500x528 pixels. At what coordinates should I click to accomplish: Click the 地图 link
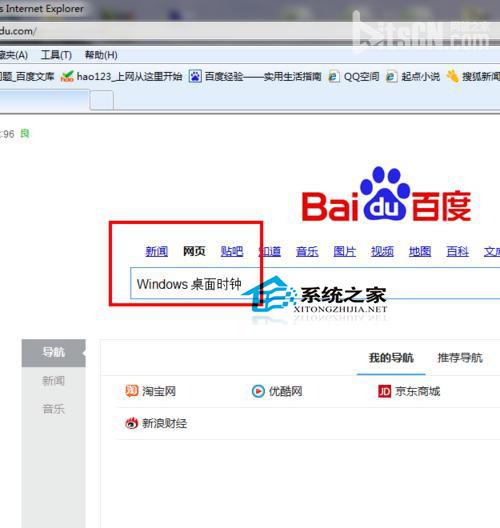pyautogui.click(x=420, y=251)
